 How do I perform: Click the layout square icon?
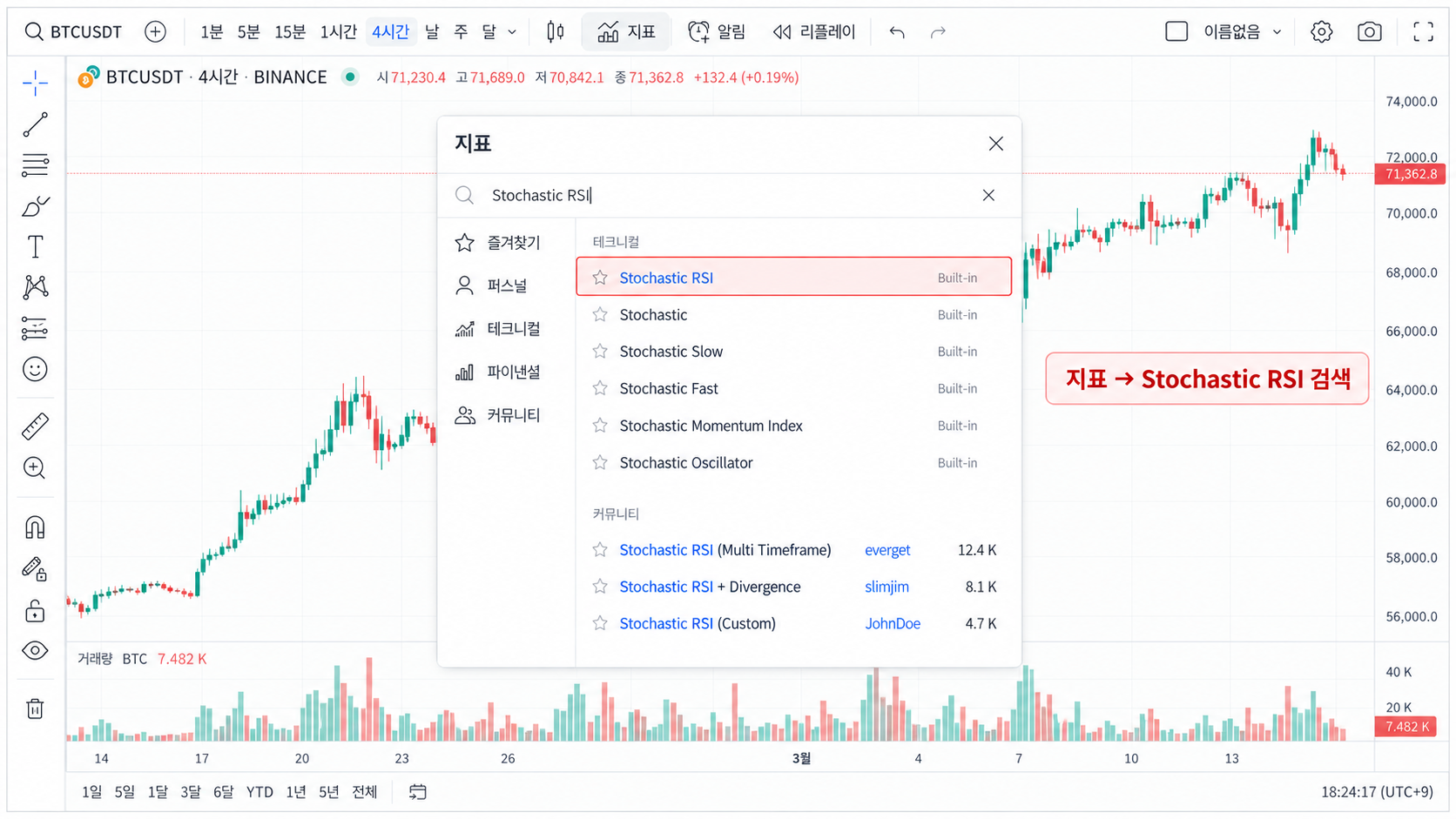click(1176, 32)
